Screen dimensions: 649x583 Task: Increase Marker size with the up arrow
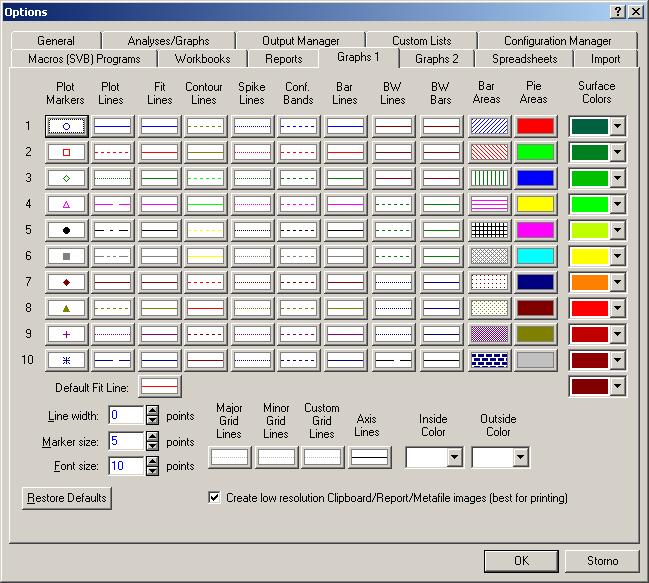[153, 437]
